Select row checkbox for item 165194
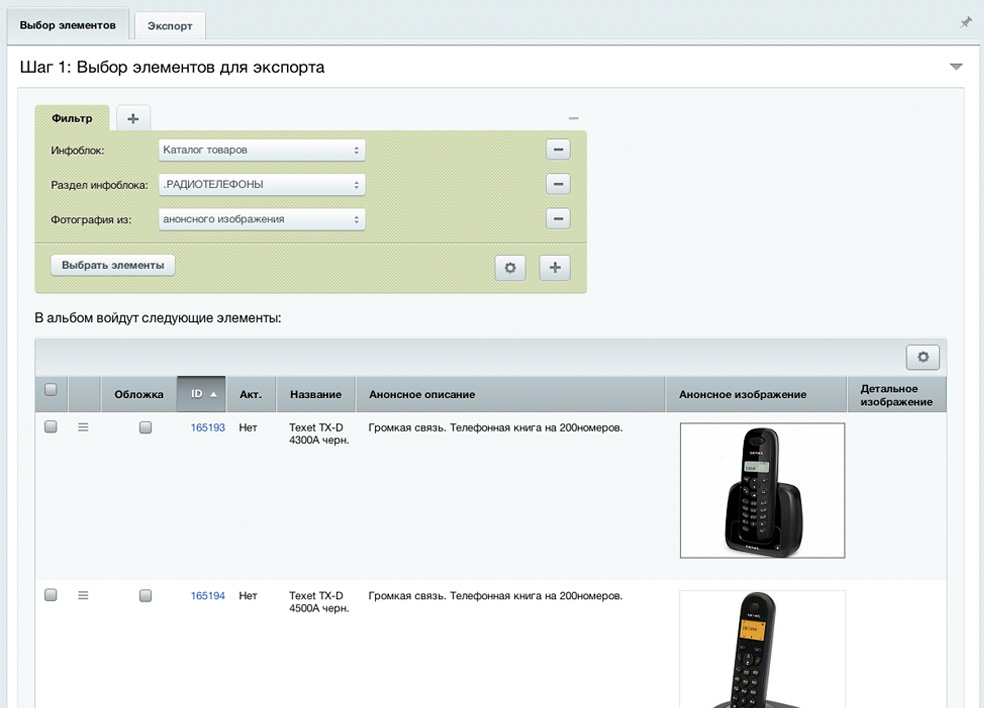The height and width of the screenshot is (708, 985). 51,595
